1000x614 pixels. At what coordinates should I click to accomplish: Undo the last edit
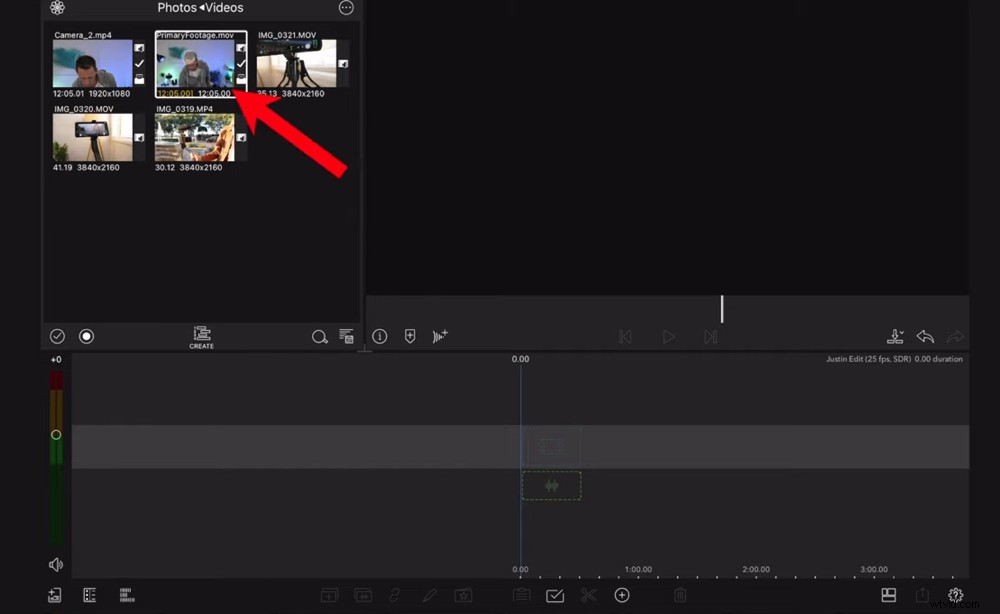[x=925, y=336]
